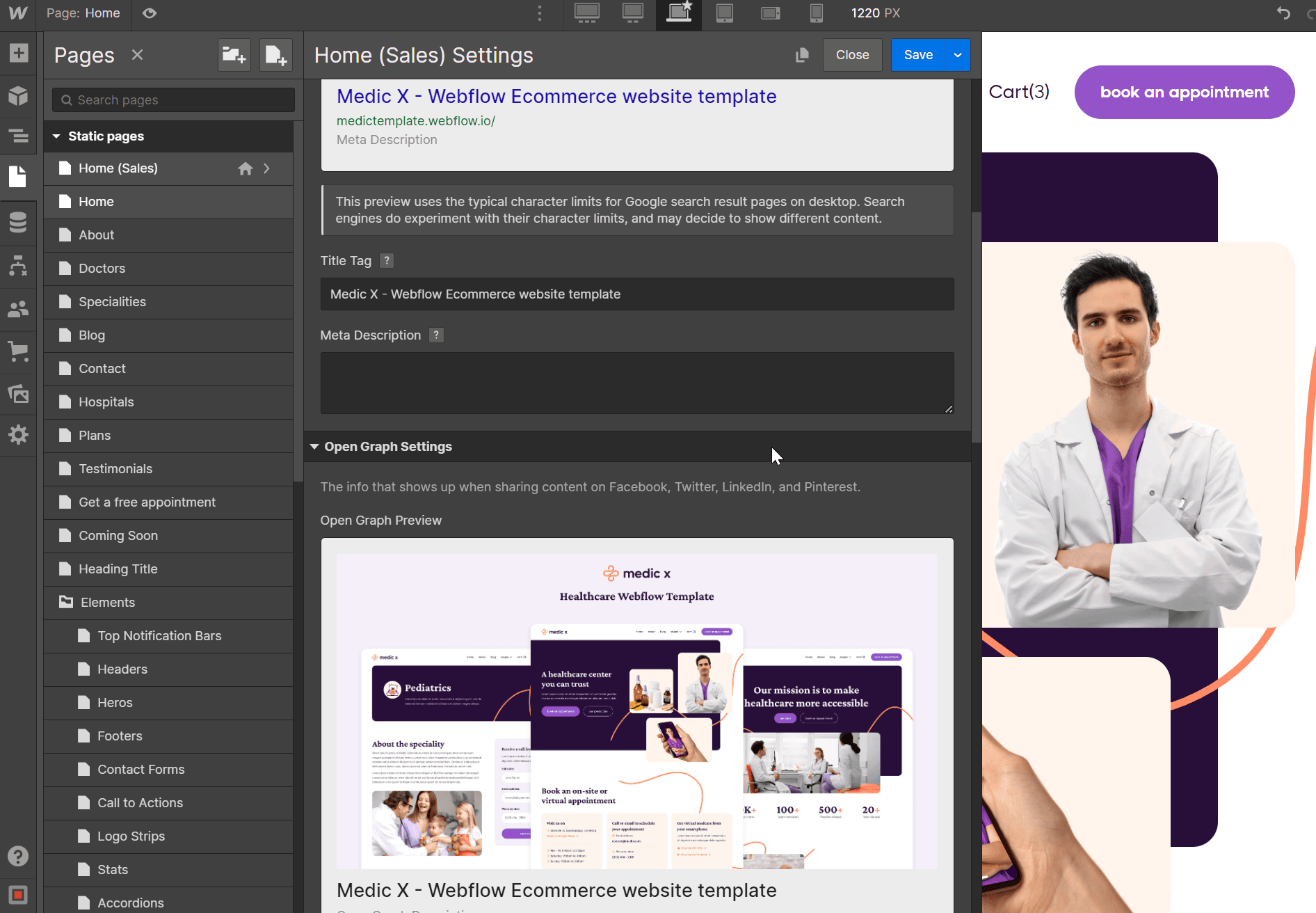
Task: Open the Navigator panel
Action: tap(18, 136)
